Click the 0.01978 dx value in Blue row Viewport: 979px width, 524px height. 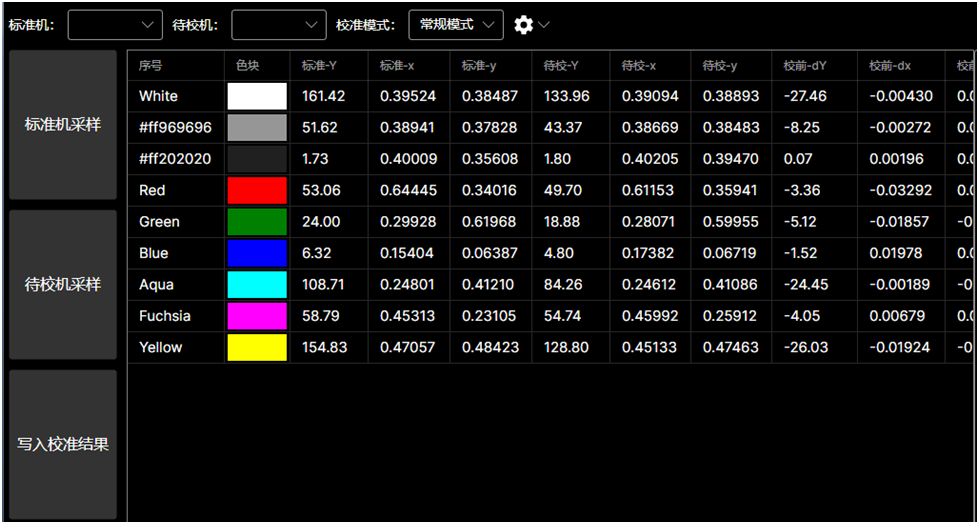pyautogui.click(x=896, y=254)
